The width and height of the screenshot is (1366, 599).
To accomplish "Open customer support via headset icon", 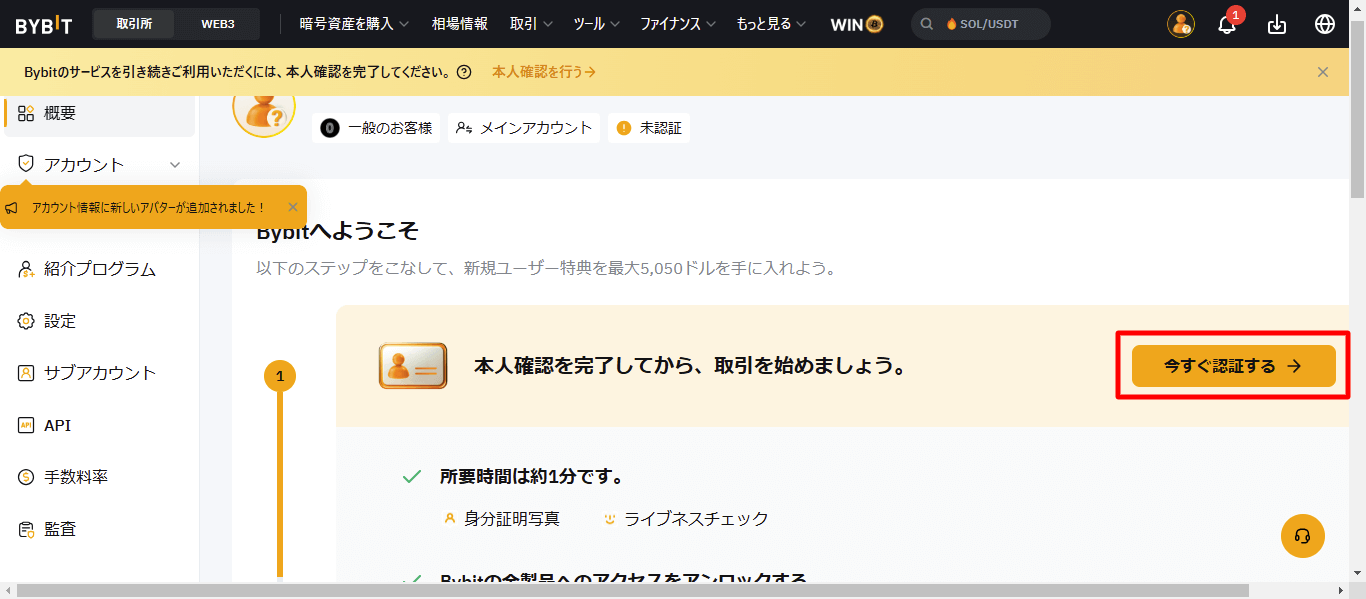I will tap(1302, 536).
